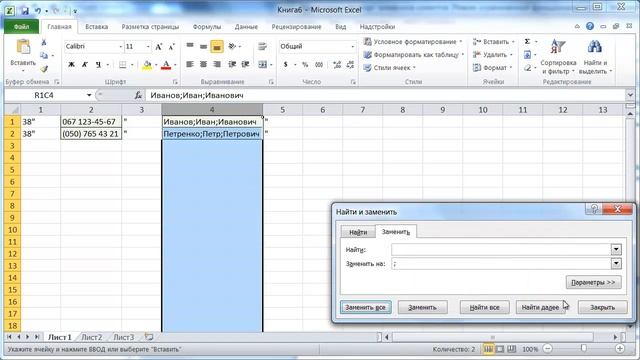640x360 pixels.
Task: Click the Excel help question icon
Action: coord(590,26)
